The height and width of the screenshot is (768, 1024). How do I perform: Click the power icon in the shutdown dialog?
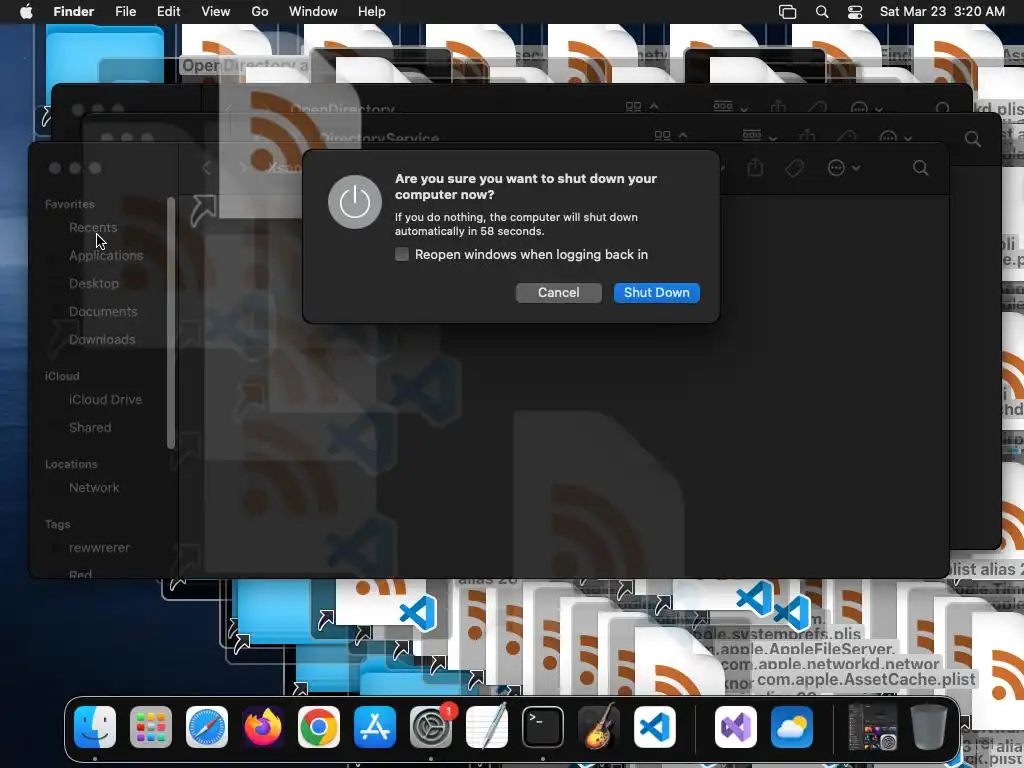pyautogui.click(x=355, y=202)
